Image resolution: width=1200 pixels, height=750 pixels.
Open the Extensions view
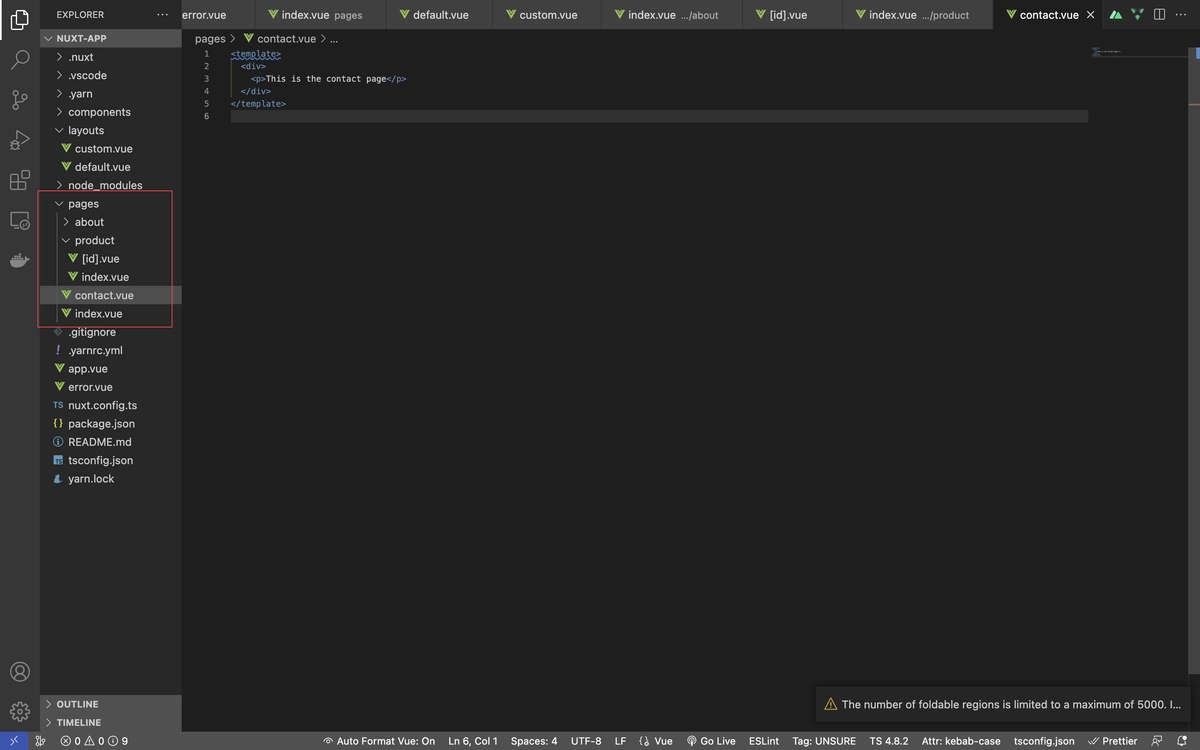(19, 180)
